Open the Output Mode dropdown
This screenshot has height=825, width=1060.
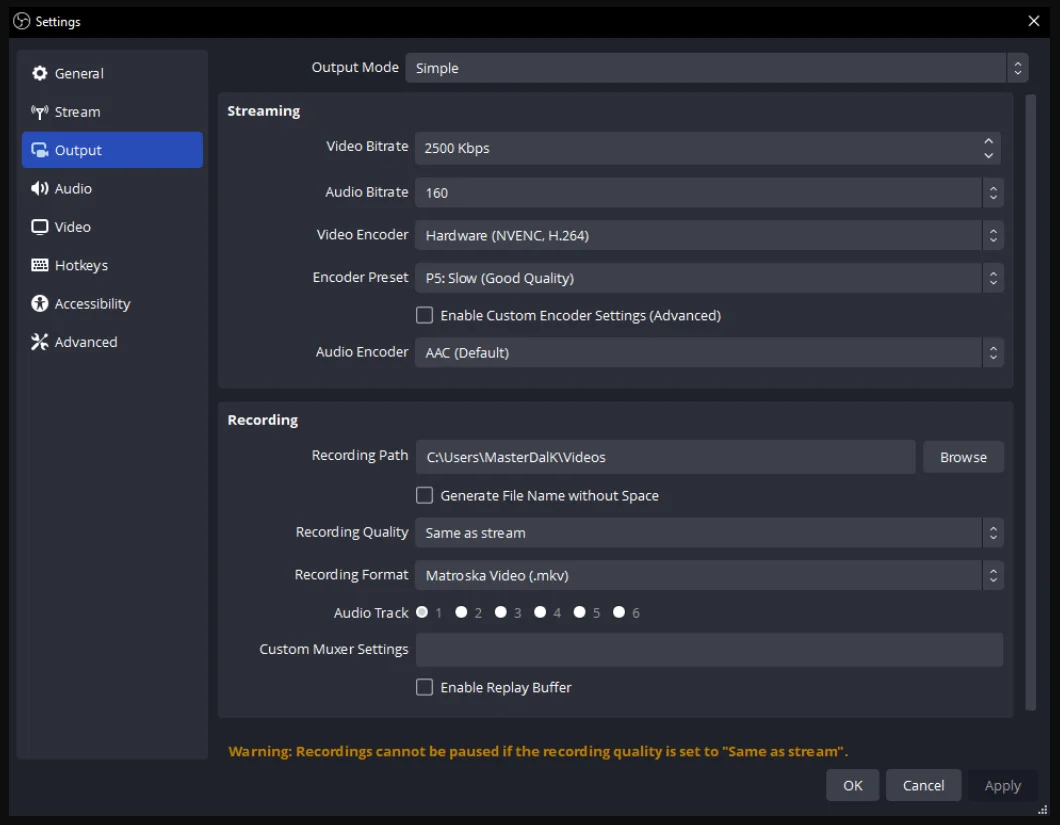tap(716, 68)
